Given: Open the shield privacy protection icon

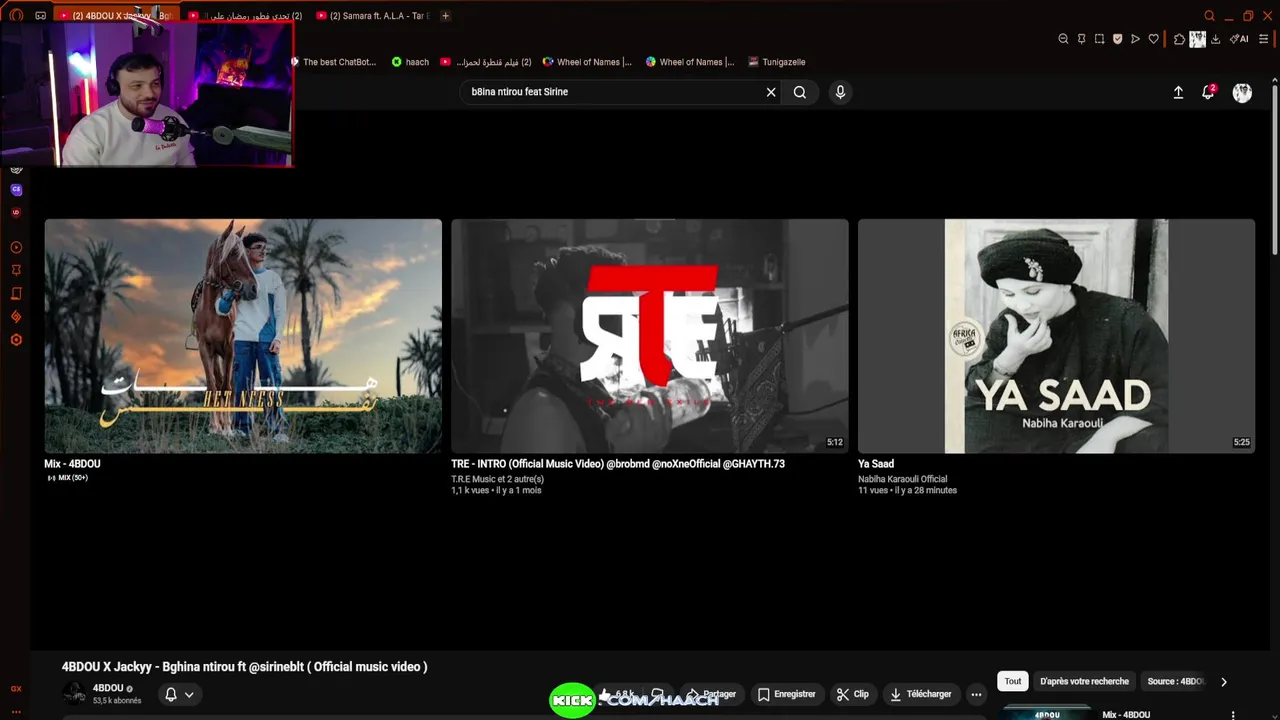Looking at the screenshot, I should 1117,39.
